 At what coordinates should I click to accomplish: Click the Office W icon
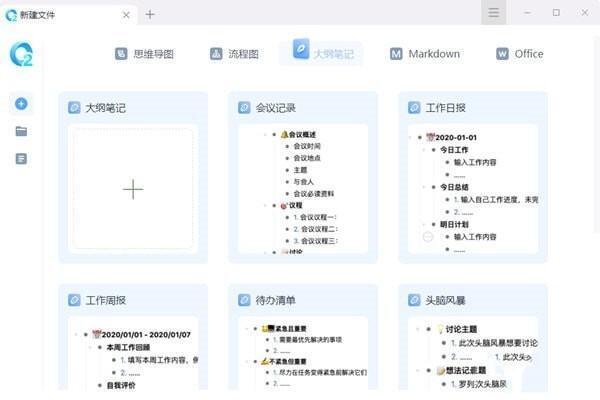pyautogui.click(x=502, y=54)
